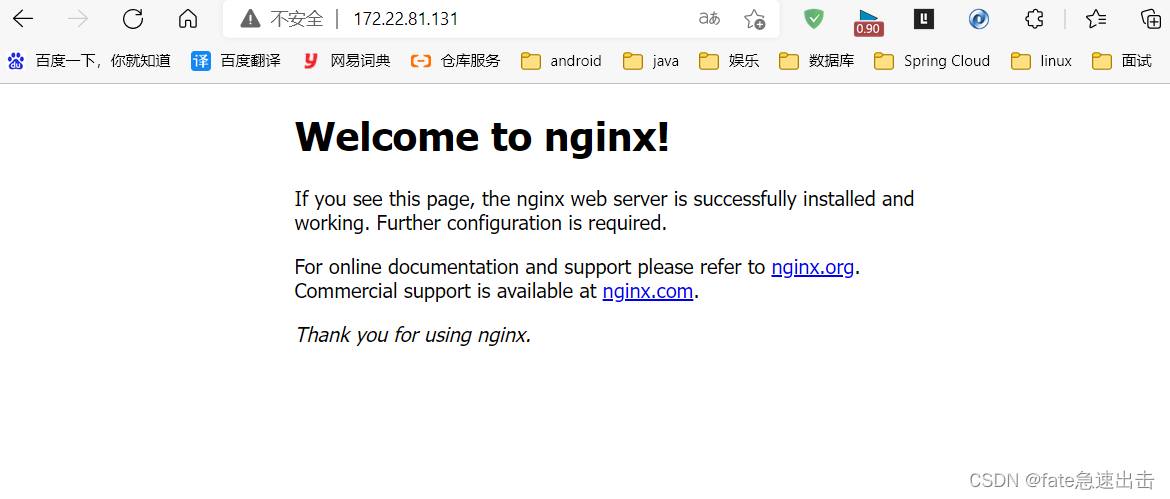Open the 百度翻译 bookmark
This screenshot has width=1170, height=499.
pyautogui.click(x=236, y=61)
